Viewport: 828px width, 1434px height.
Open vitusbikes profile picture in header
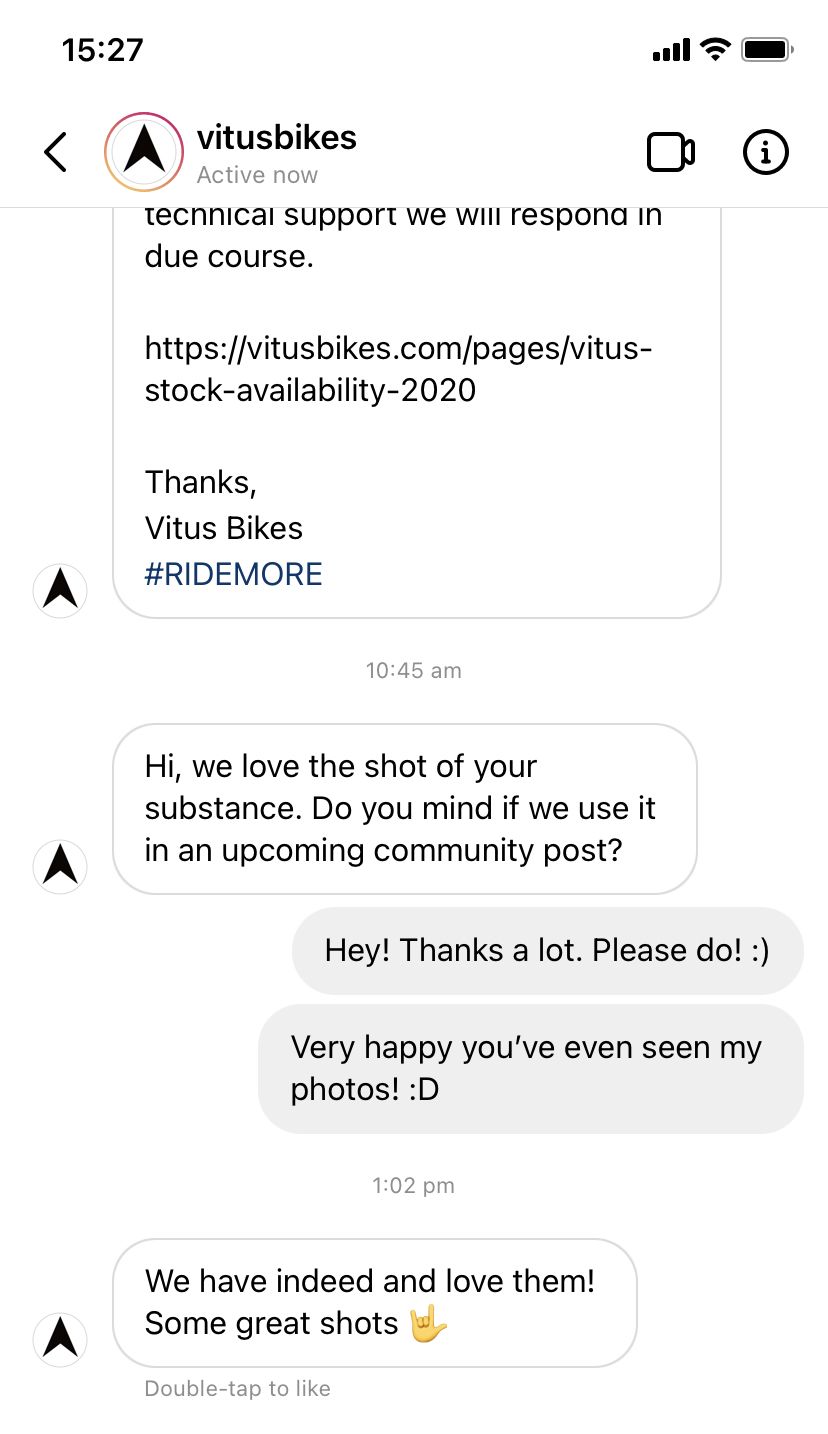click(x=144, y=152)
